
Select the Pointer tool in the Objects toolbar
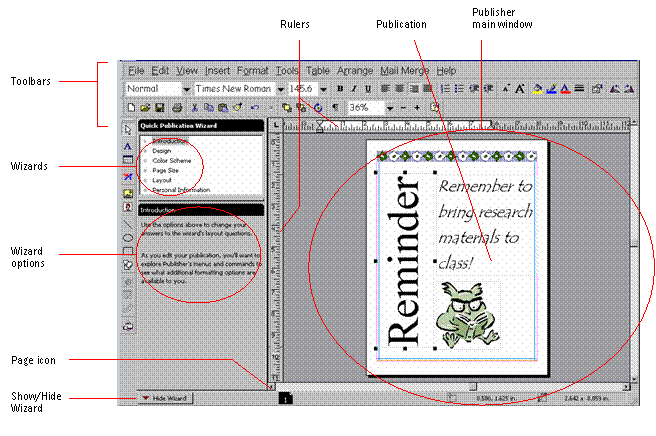(127, 129)
